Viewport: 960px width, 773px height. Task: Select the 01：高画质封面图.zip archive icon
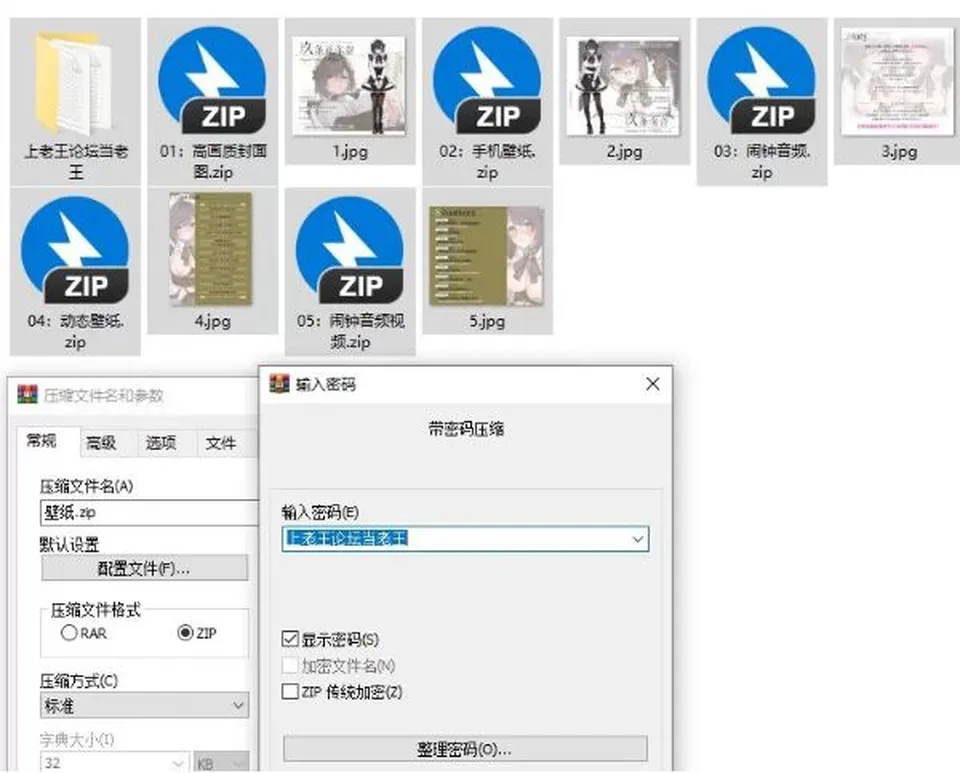[212, 80]
